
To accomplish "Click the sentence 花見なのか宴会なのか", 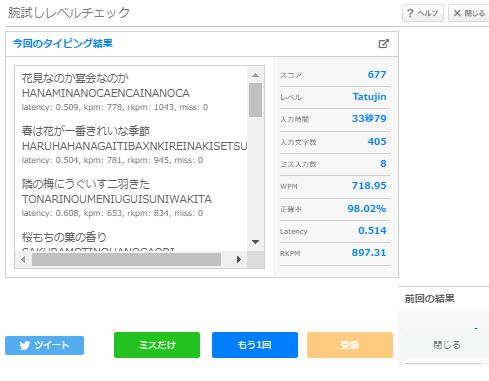I will pyautogui.click(x=75, y=78).
